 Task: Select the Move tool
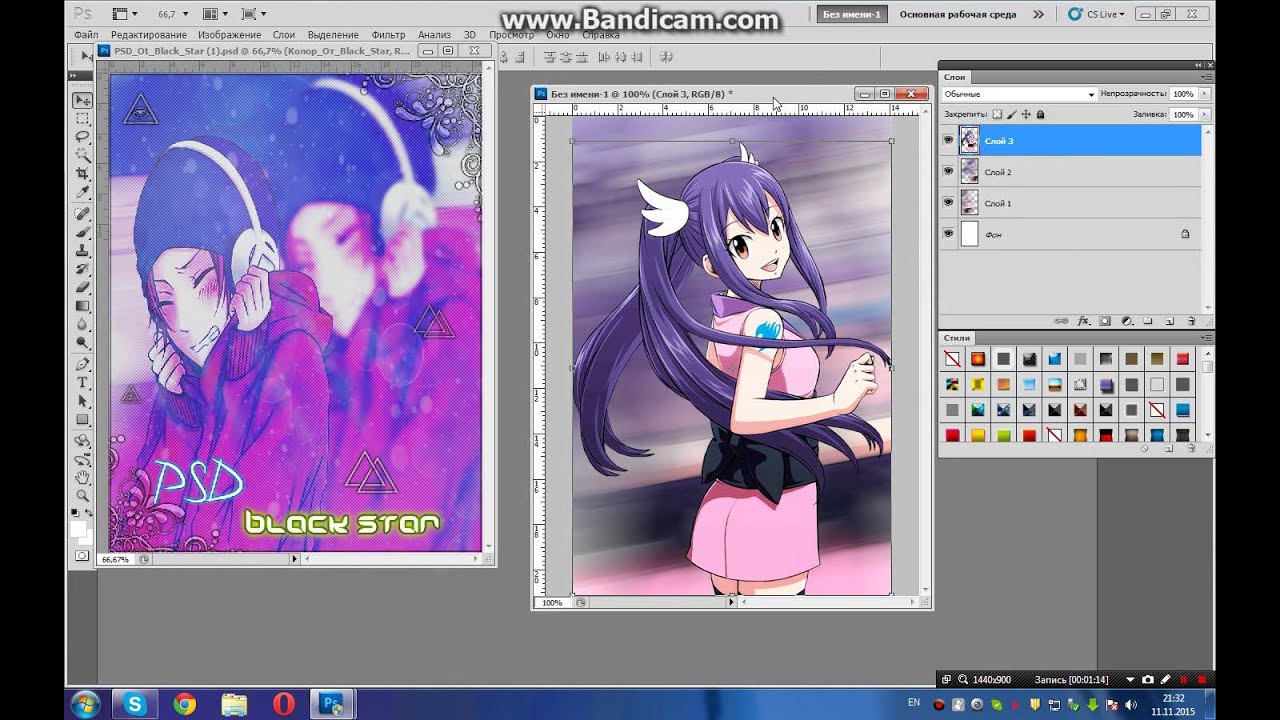[x=82, y=100]
